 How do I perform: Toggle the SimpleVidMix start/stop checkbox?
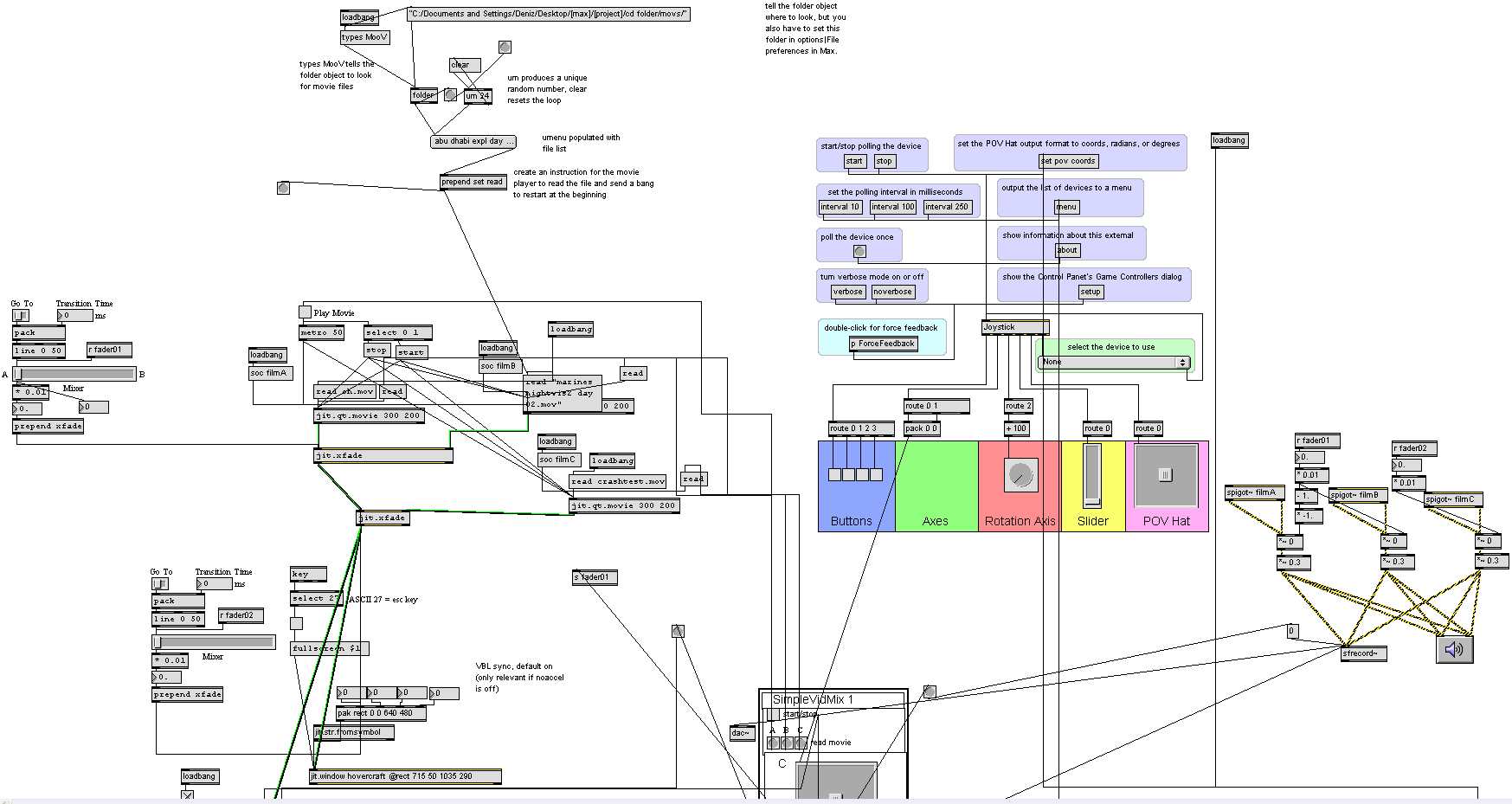click(x=772, y=714)
